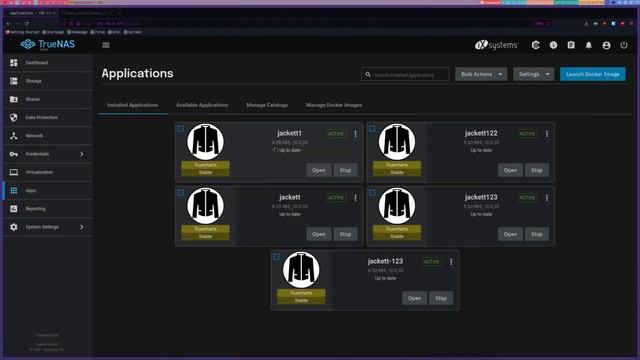Expand the Credentials chevron
The width and height of the screenshot is (640, 360).
[82, 154]
